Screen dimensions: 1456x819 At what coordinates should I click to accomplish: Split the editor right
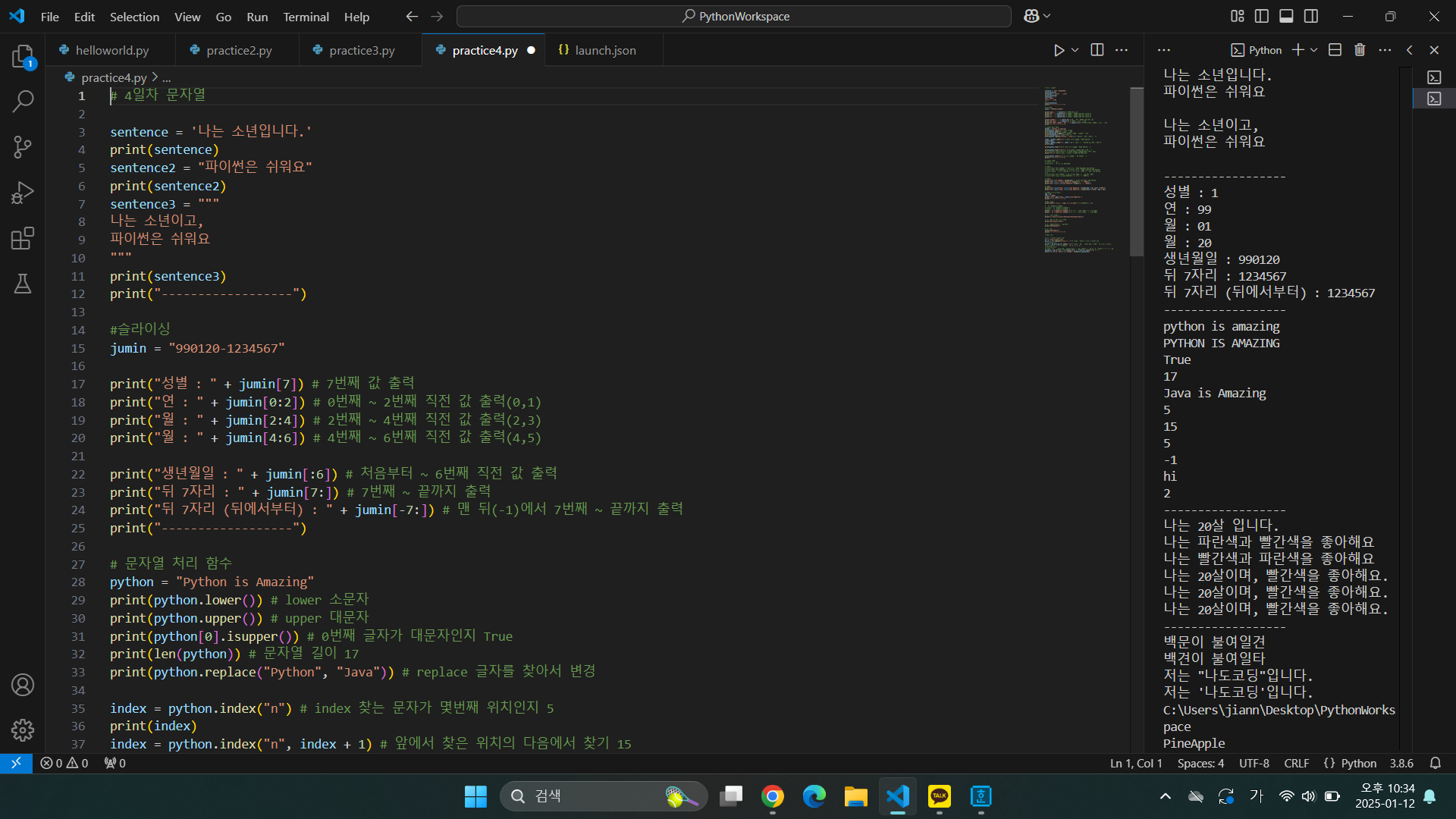point(1097,50)
